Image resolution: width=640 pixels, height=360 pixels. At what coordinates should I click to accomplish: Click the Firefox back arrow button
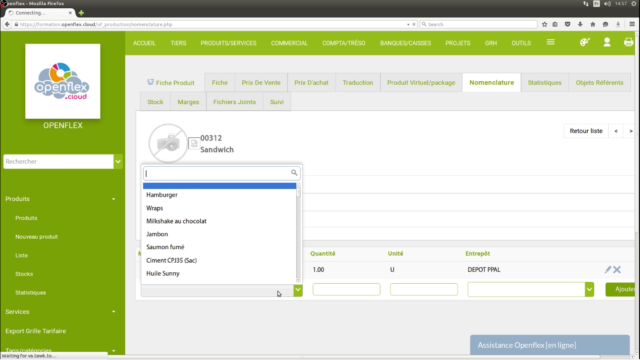tap(7, 24)
